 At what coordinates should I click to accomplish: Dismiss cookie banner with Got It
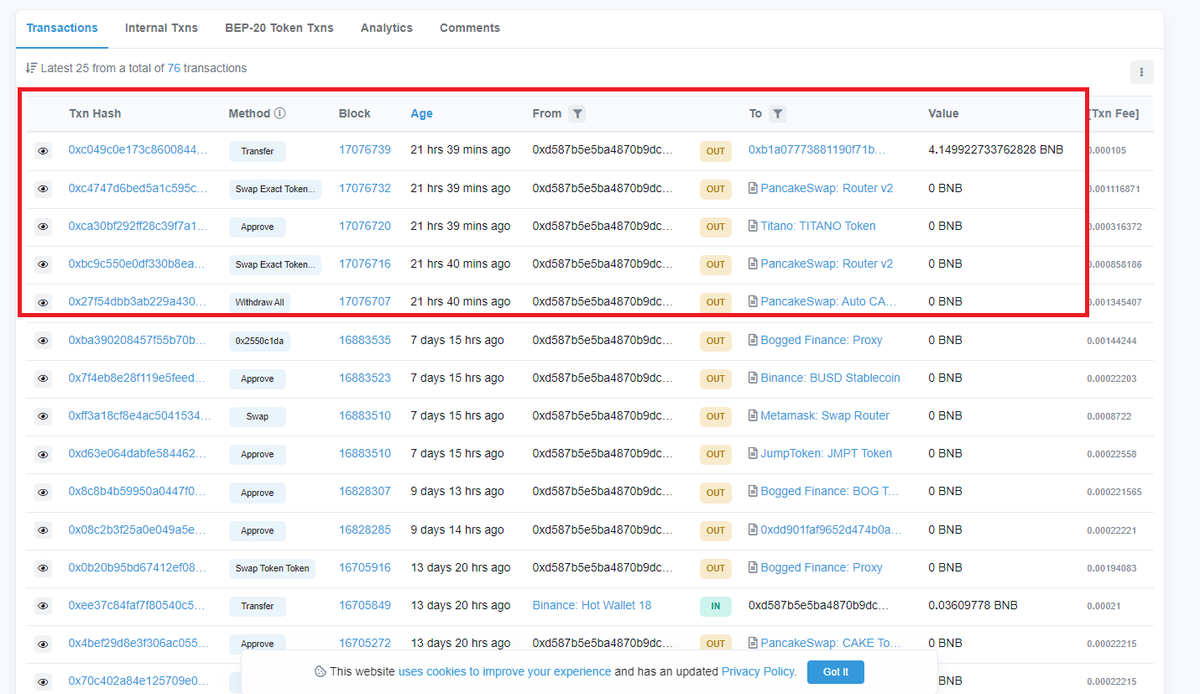point(836,672)
